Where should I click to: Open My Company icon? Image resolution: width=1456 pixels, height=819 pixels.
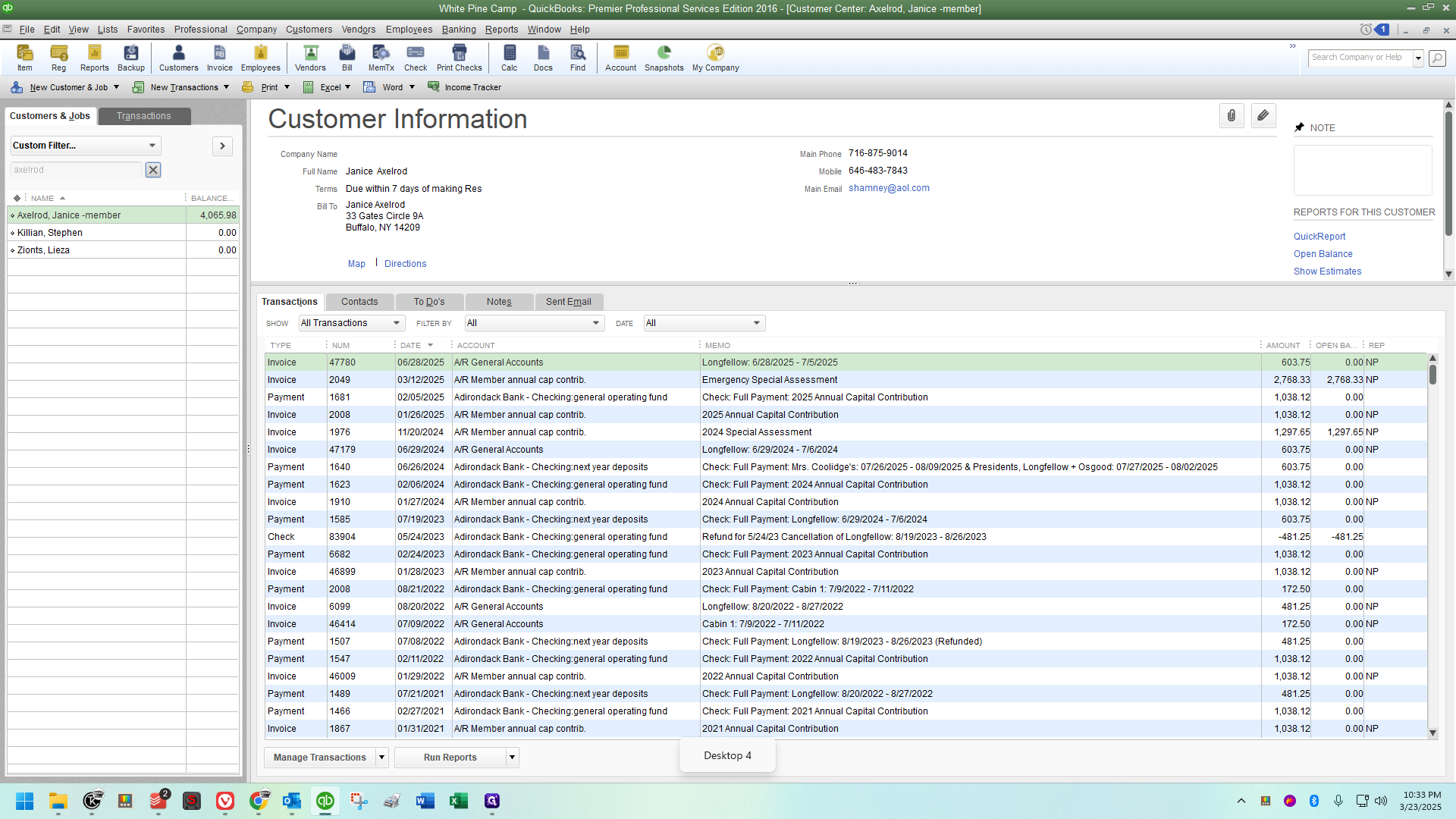716,58
